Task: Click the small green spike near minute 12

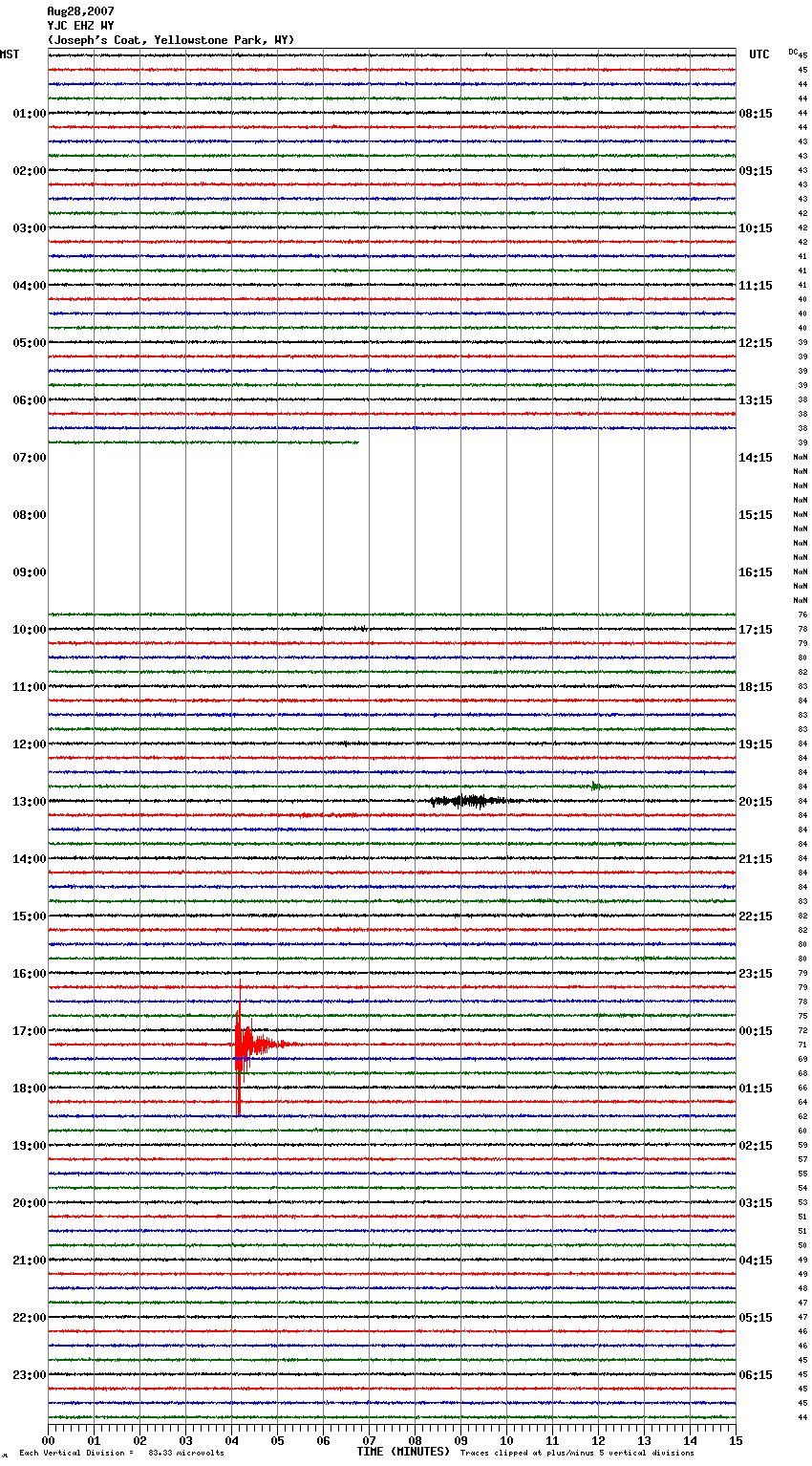Action: (x=595, y=786)
